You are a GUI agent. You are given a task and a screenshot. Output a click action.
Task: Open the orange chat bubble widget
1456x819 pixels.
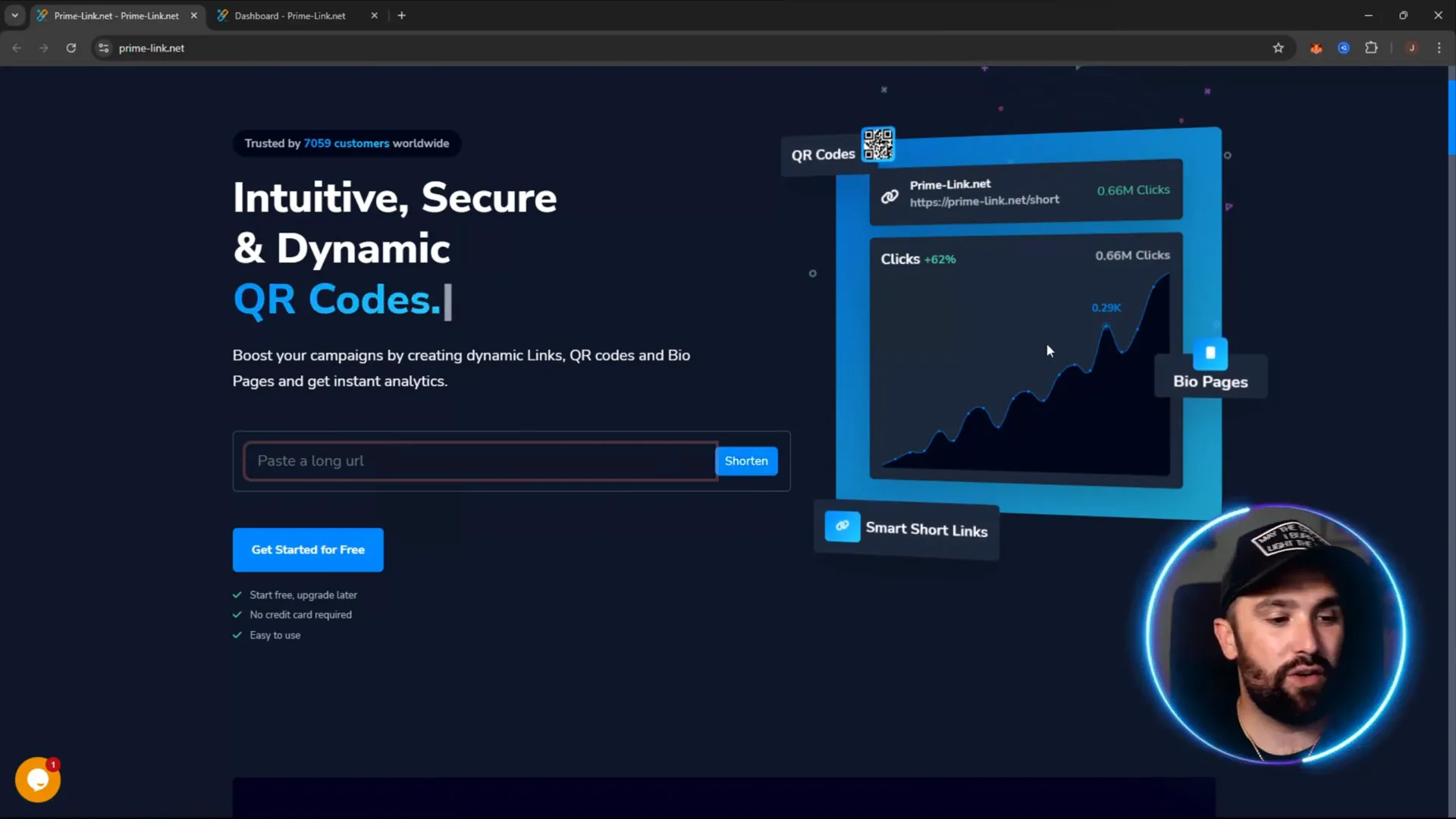click(38, 780)
